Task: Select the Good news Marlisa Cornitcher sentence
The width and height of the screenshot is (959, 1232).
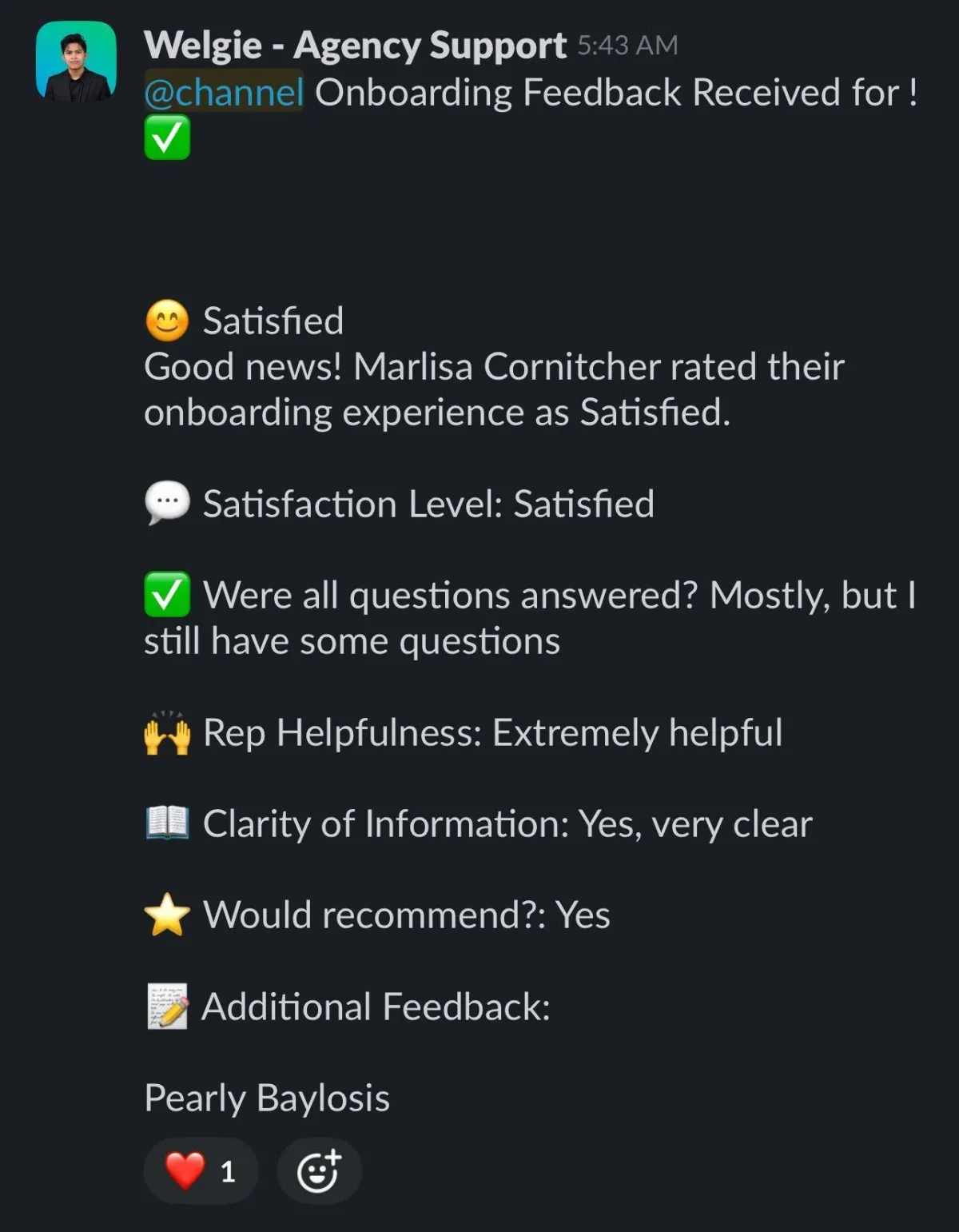Action: [x=494, y=389]
